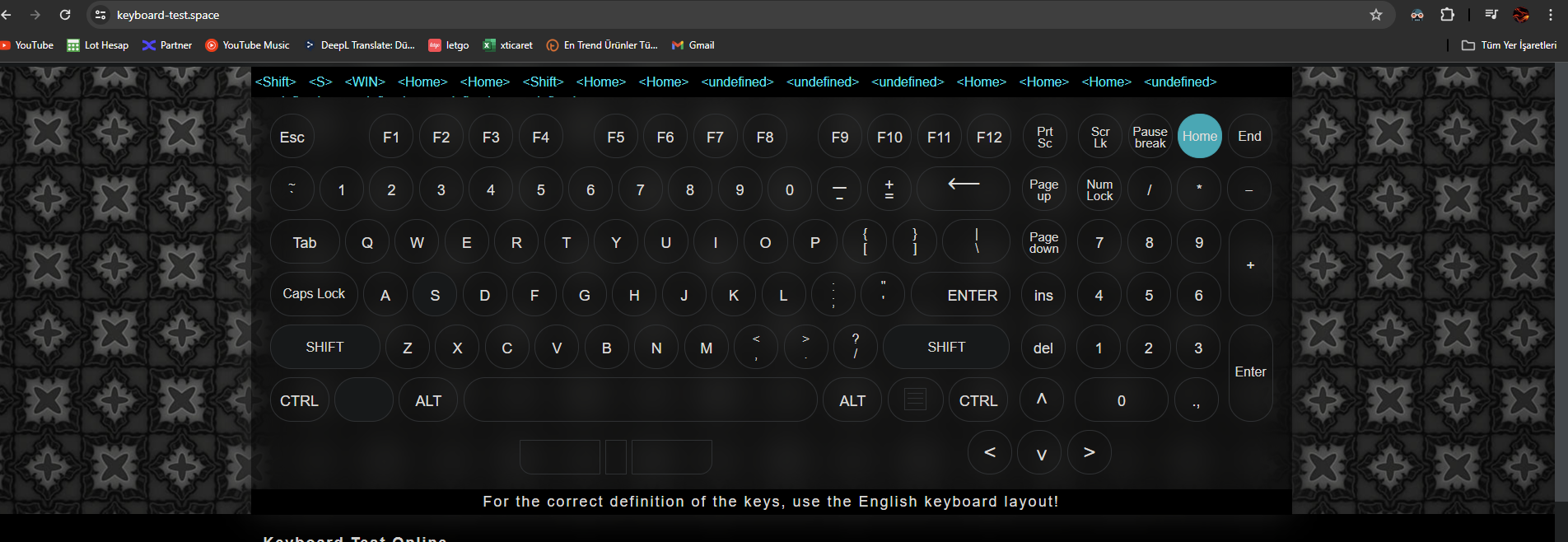Screen dimensions: 1568x542
Task: Click the left arrow key
Action: pos(990,452)
